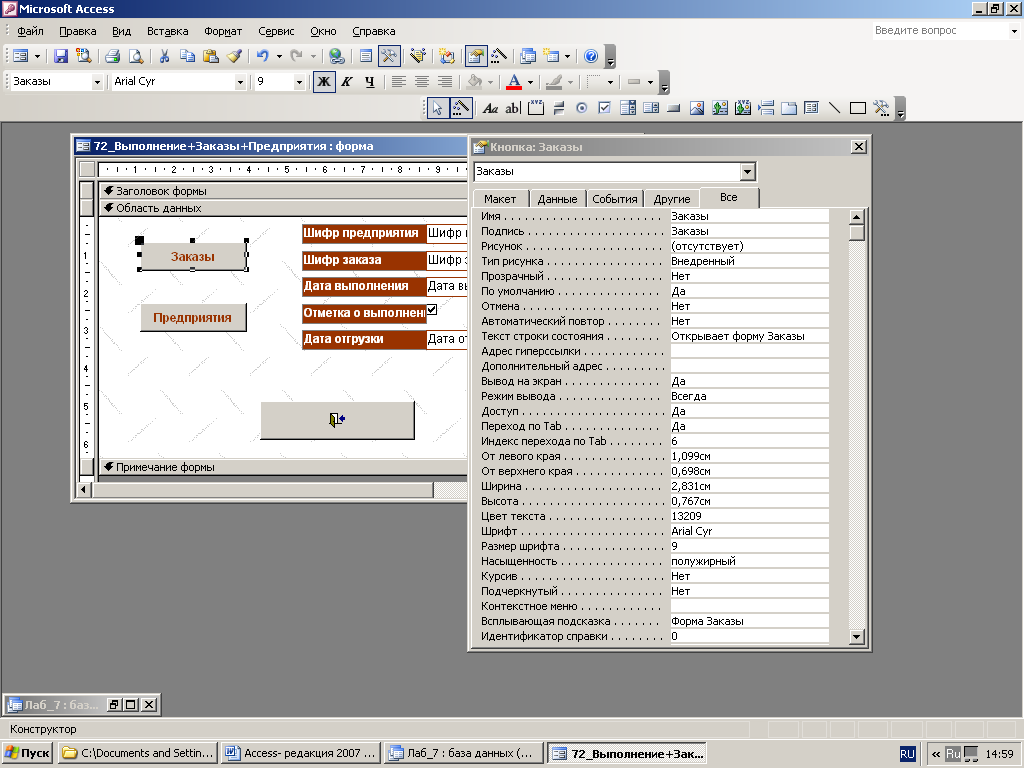This screenshot has width=1024, height=768.
Task: Toggle Underline (Ч) formatting
Action: [x=370, y=82]
